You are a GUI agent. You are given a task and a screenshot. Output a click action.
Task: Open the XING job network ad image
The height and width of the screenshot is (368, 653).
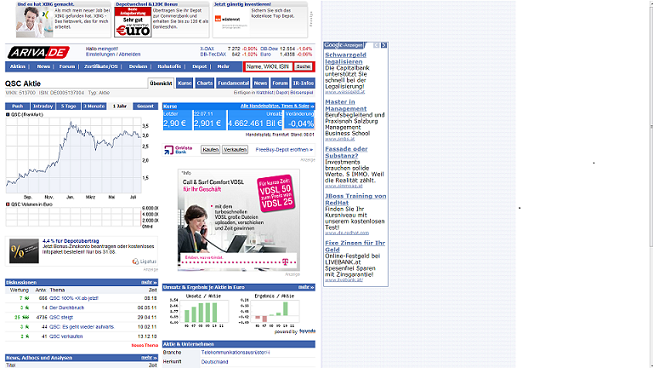coord(35,22)
